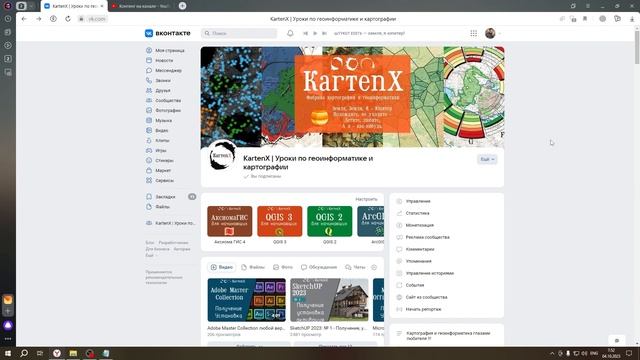
Task: Reload the page in the browser
Action: tap(68, 19)
